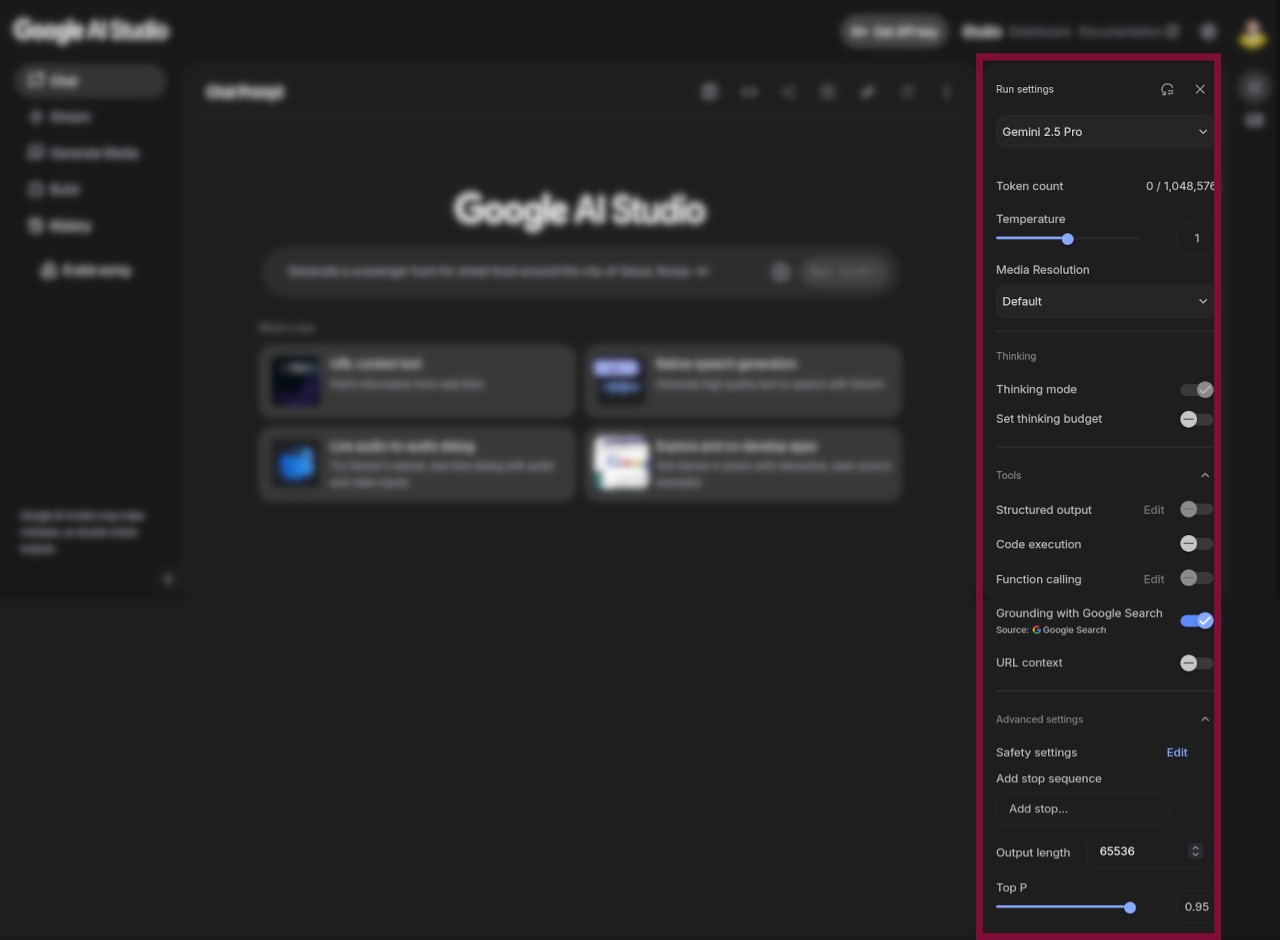Close the Run settings panel
Image resolution: width=1280 pixels, height=940 pixels.
[x=1200, y=89]
